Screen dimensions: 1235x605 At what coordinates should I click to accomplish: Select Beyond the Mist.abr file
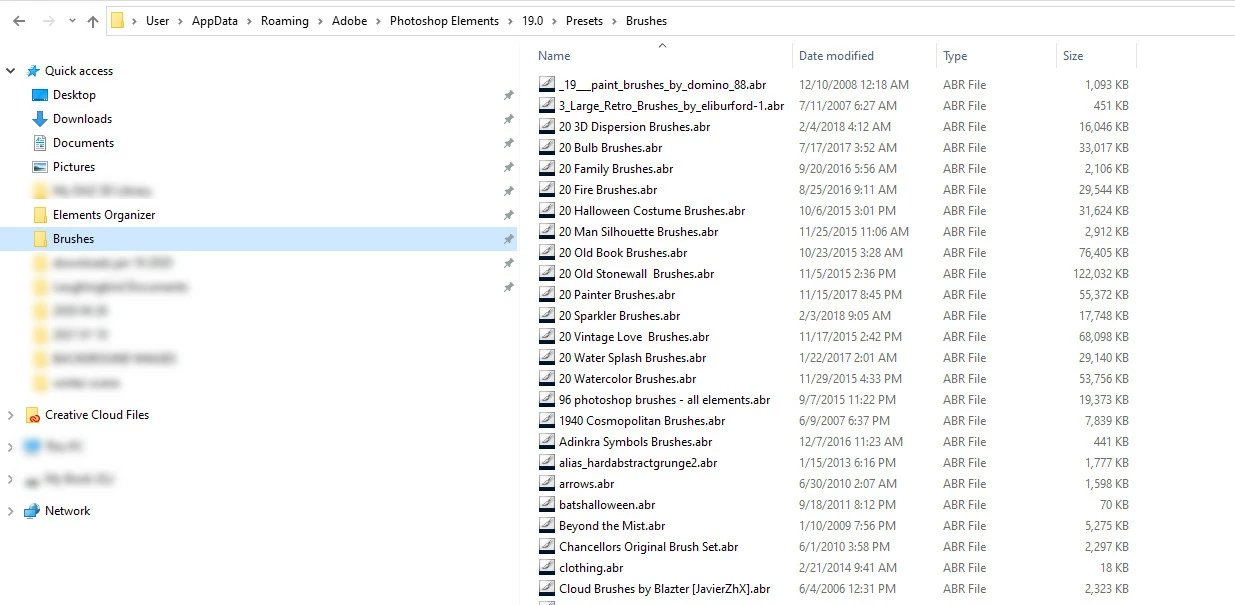(x=612, y=526)
